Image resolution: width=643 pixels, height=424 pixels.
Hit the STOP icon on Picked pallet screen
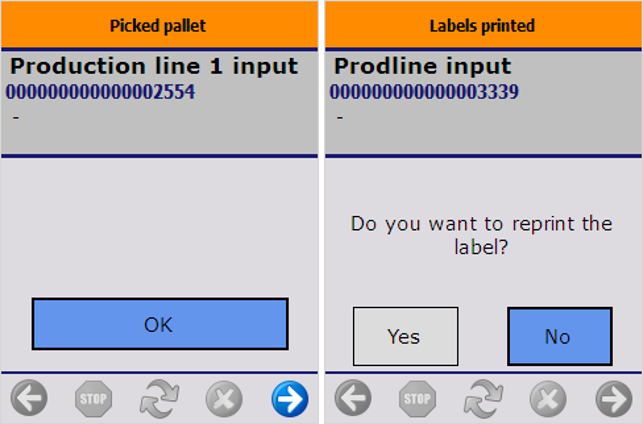(x=94, y=400)
